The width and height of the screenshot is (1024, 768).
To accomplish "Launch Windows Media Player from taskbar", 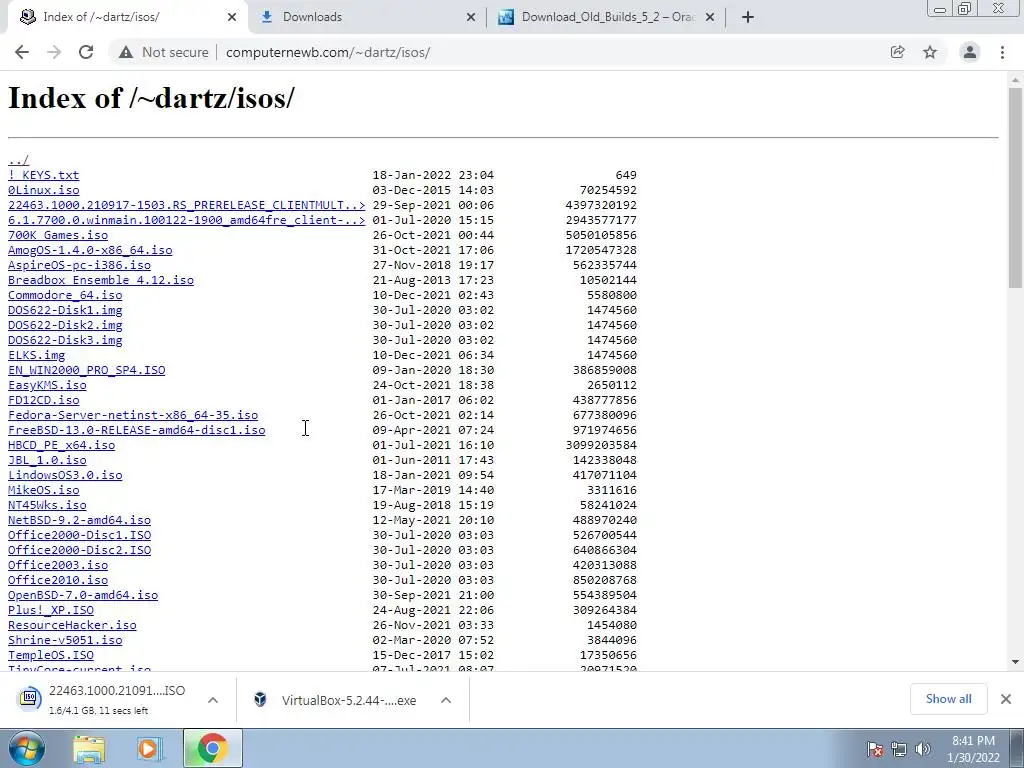I will pos(150,748).
